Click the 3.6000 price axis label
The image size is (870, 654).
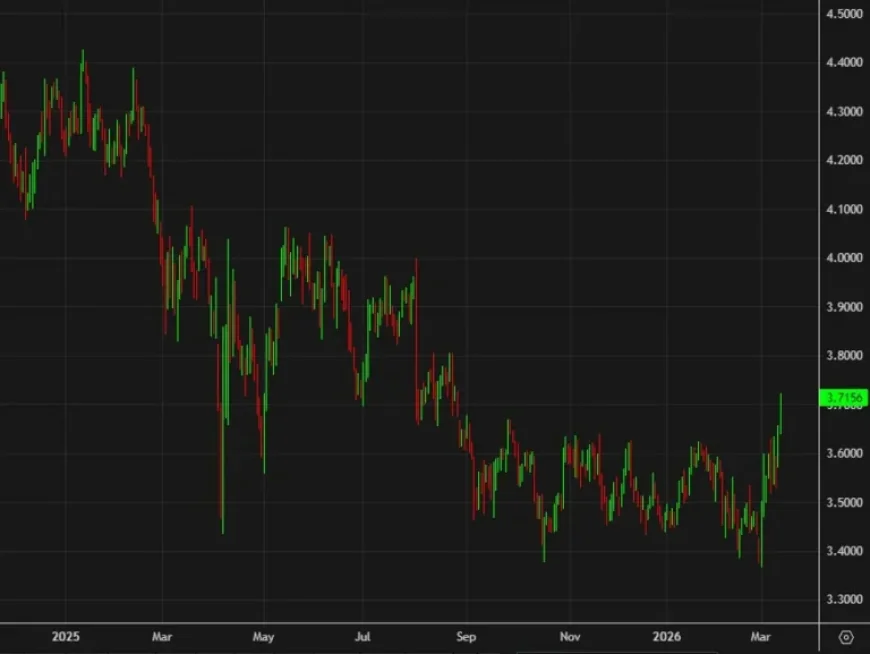(x=843, y=453)
